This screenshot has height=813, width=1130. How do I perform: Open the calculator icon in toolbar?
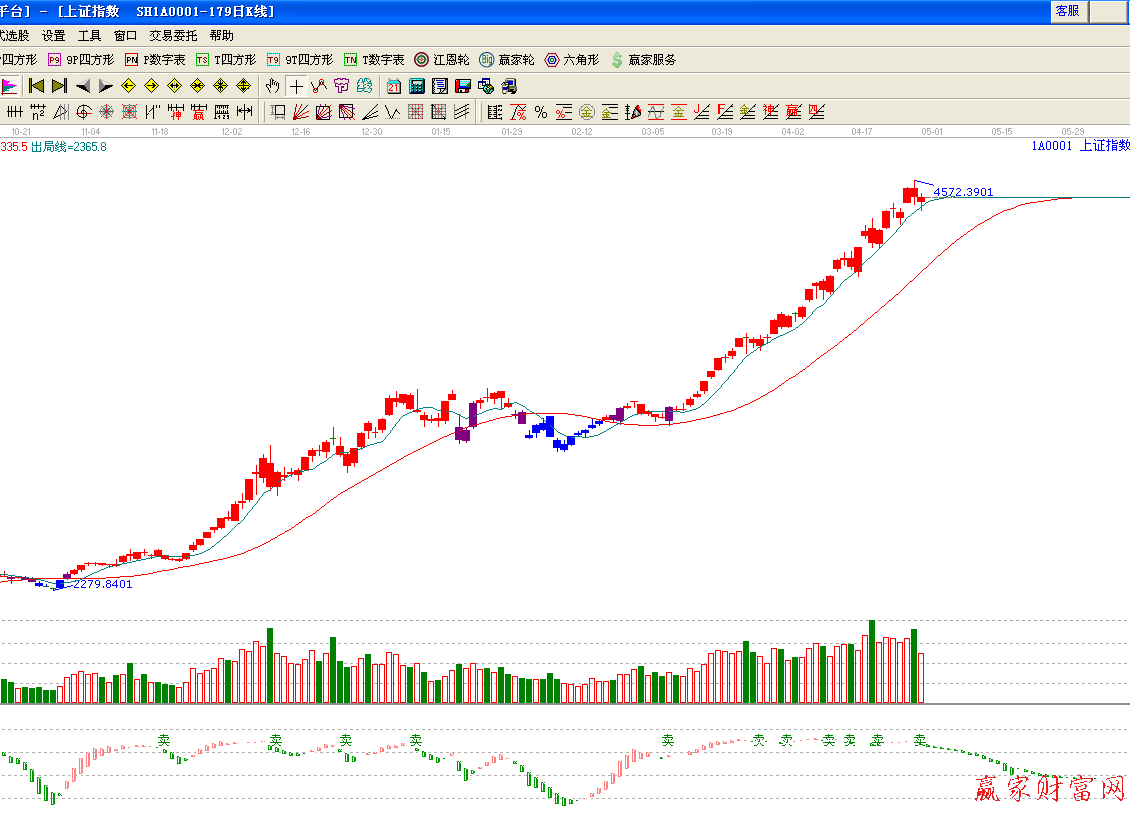[x=416, y=86]
